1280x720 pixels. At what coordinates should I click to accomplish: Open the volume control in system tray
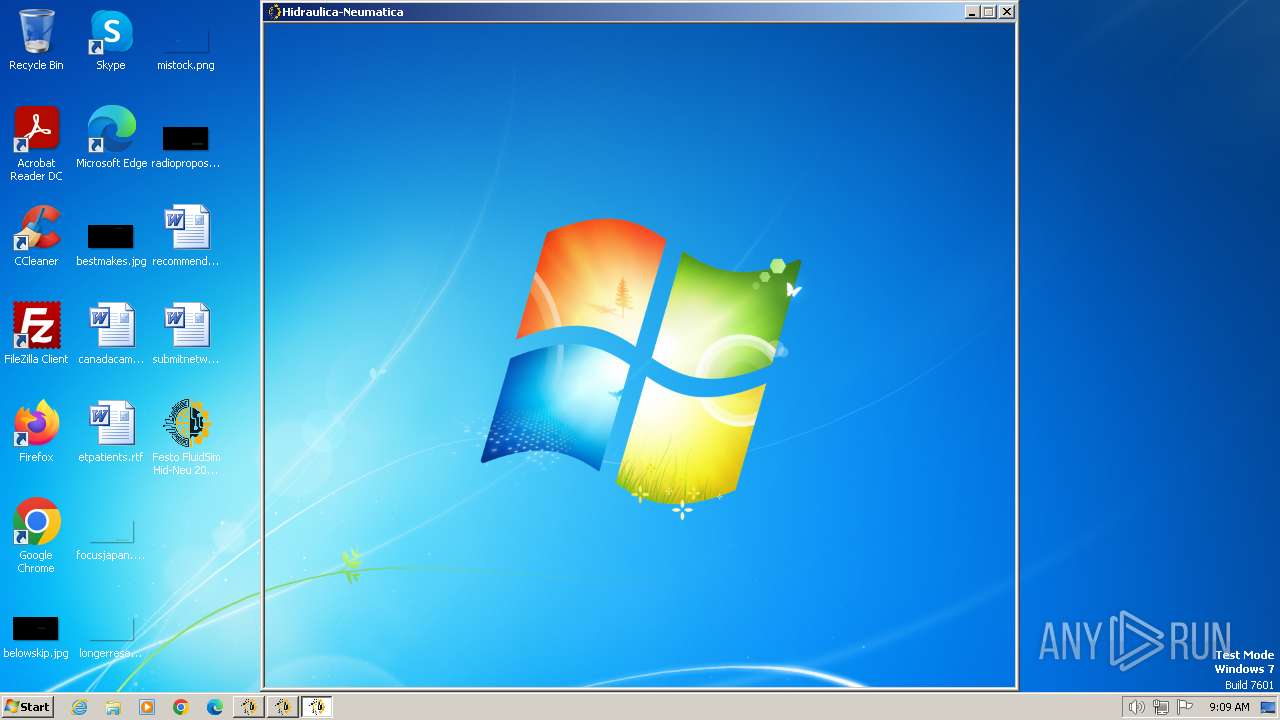point(1136,707)
